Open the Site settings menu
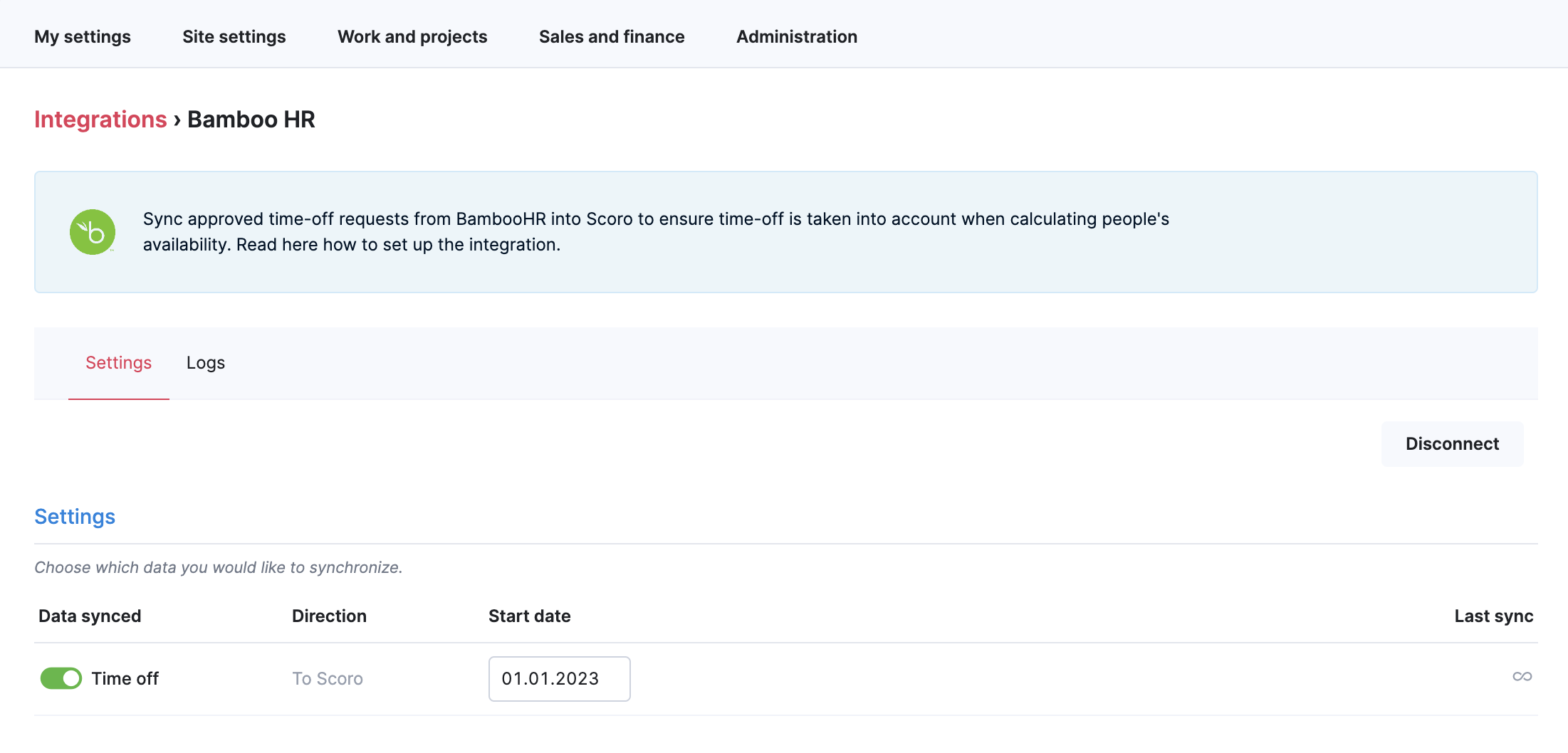Image resolution: width=1568 pixels, height=753 pixels. (x=234, y=37)
